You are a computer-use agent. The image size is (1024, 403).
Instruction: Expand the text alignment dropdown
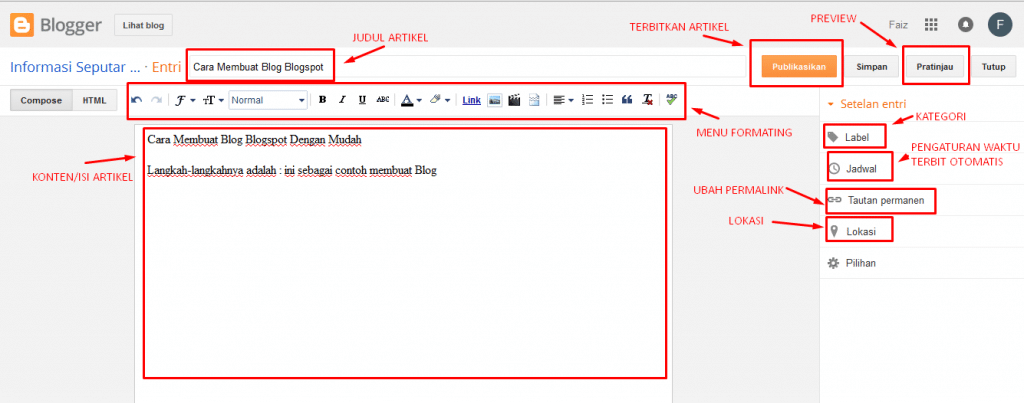pyautogui.click(x=564, y=100)
